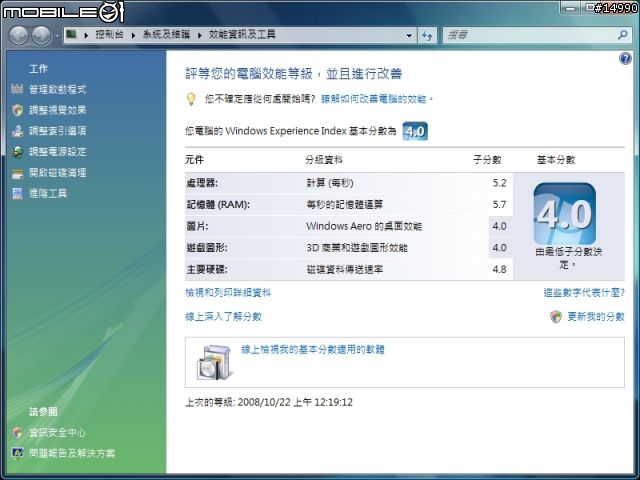This screenshot has width=640, height=480.
Task: Click '3D 商業和遊戲圖形效能' description
Action: pyautogui.click(x=357, y=248)
